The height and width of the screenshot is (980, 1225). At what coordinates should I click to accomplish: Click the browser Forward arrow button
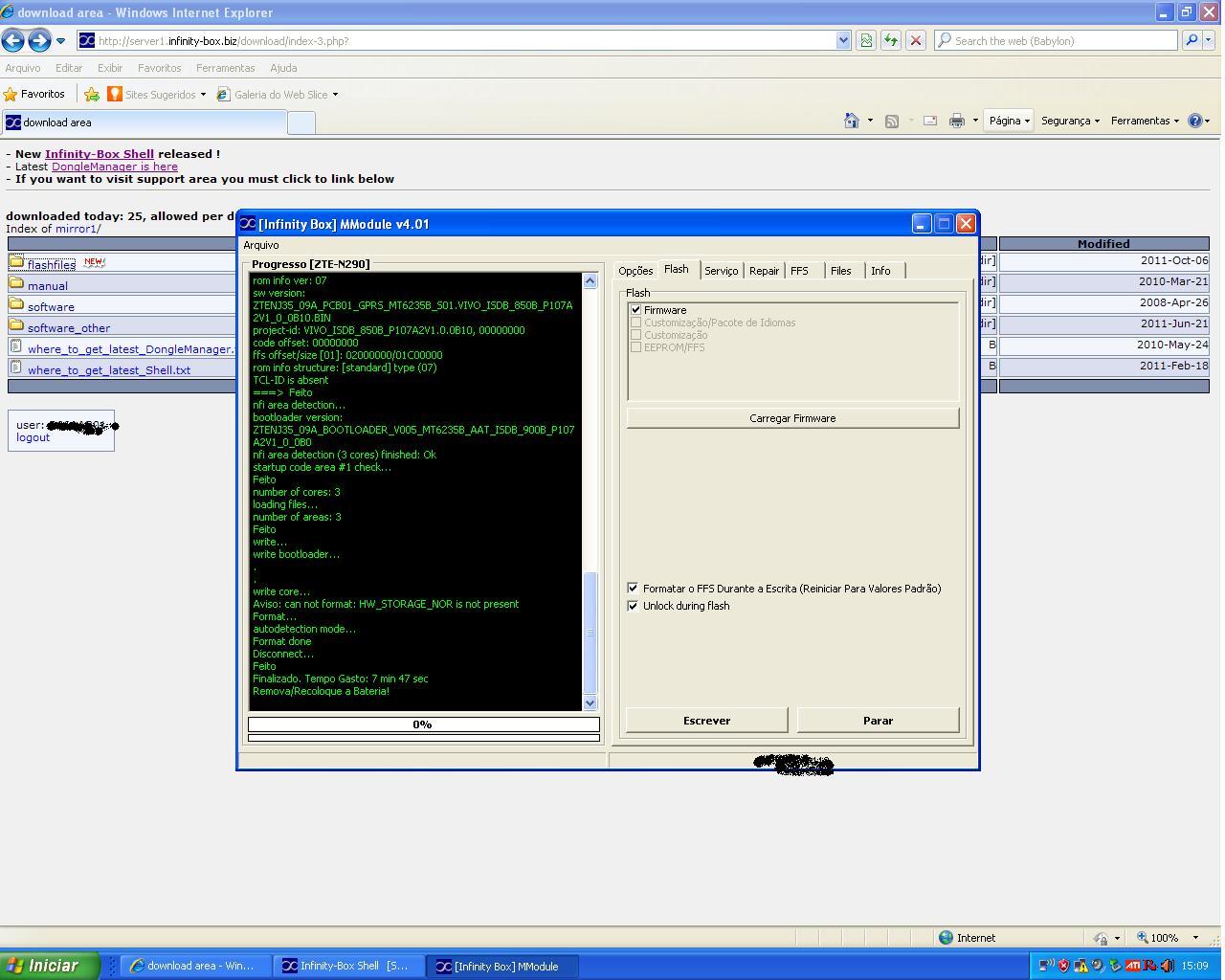point(39,40)
